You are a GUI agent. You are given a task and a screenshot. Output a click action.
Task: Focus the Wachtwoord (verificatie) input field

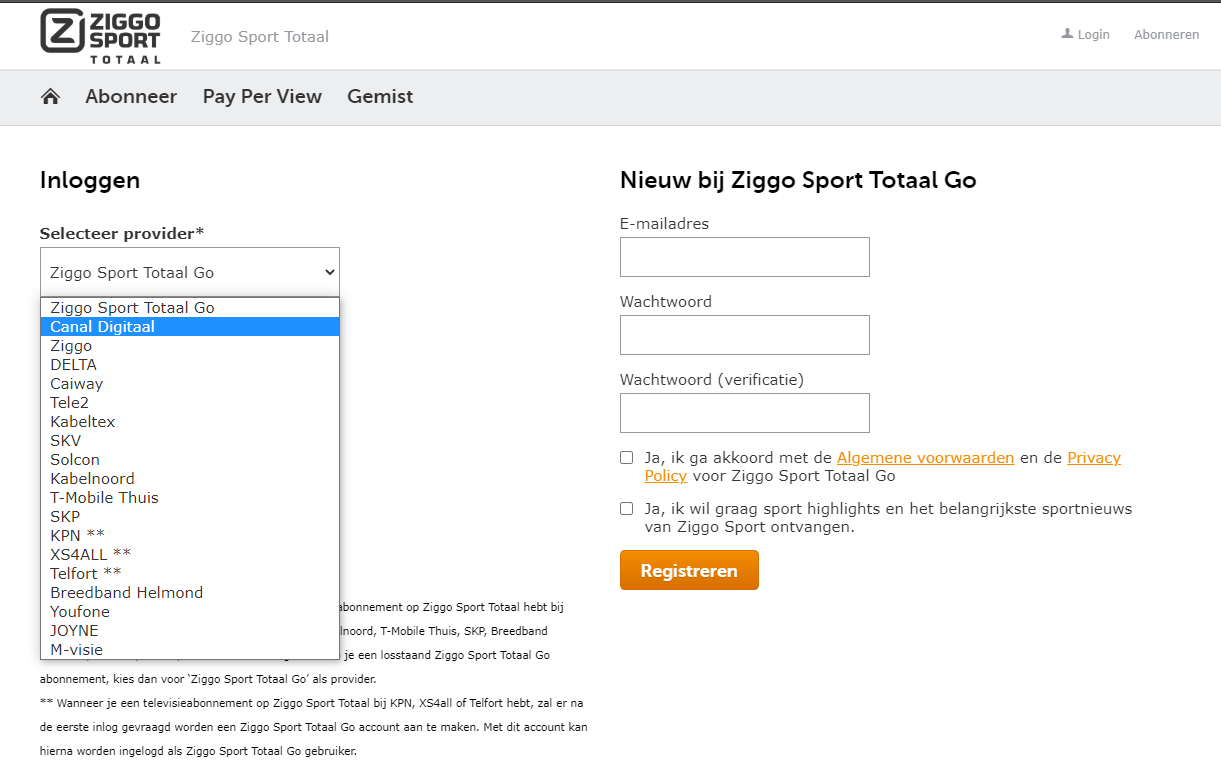click(x=745, y=413)
